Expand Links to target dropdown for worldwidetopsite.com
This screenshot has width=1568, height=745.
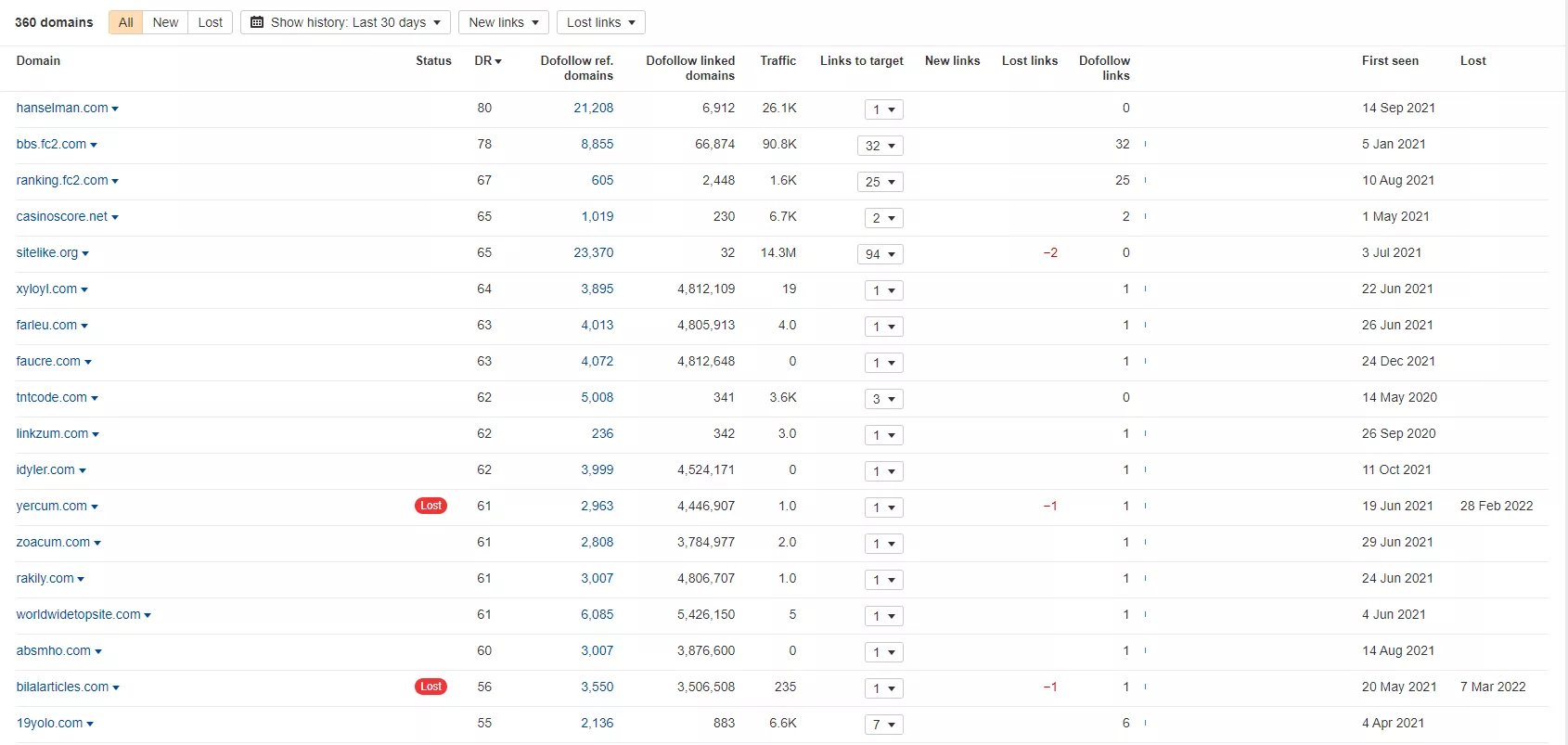tap(884, 616)
